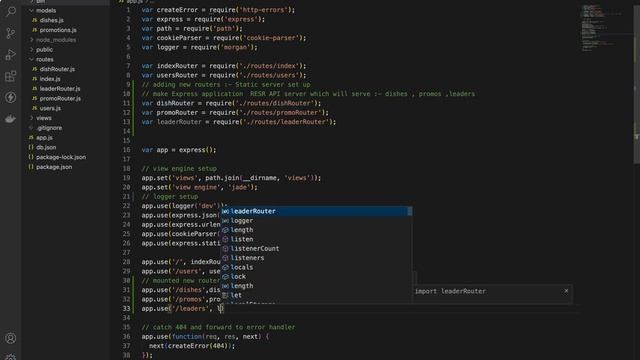Open dishRouter.js file
Viewport: 640px width, 360px height.
click(x=57, y=69)
